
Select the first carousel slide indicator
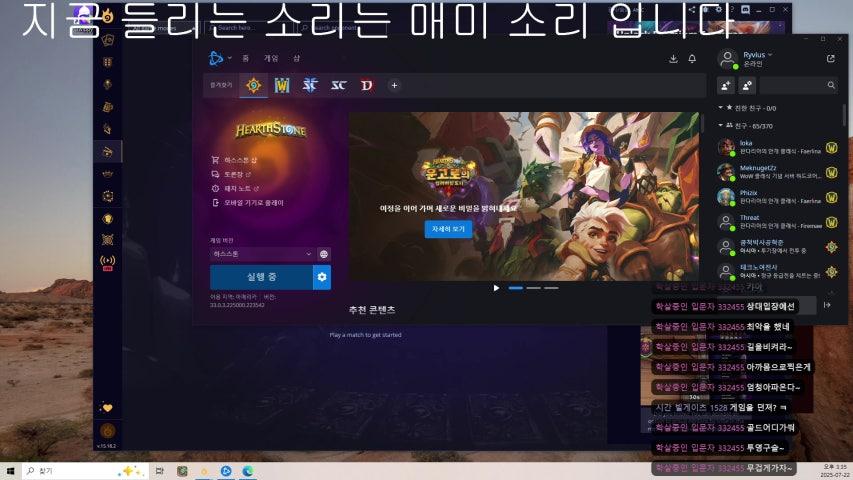(x=516, y=288)
